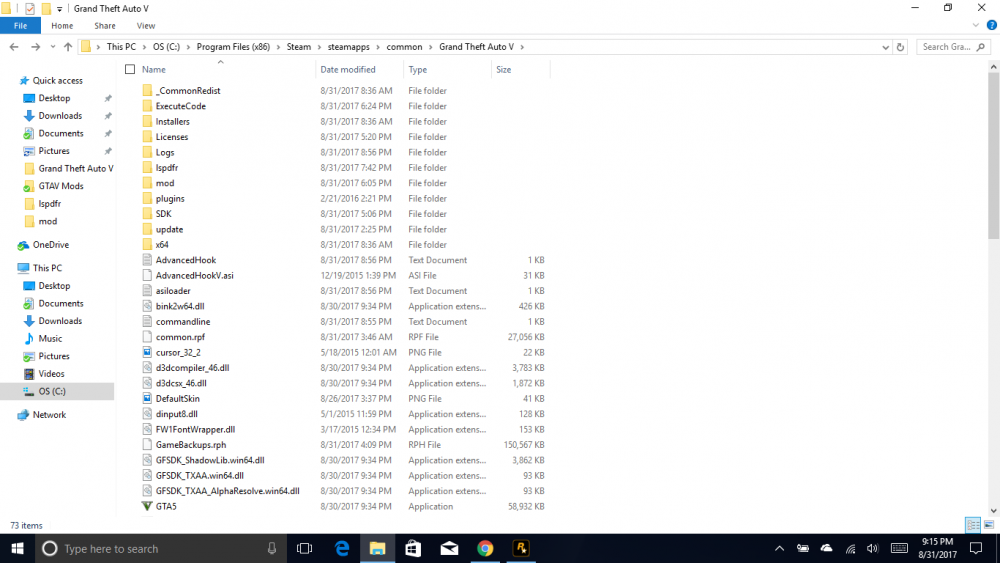
Task: Sort files by Name column
Action: [x=154, y=69]
